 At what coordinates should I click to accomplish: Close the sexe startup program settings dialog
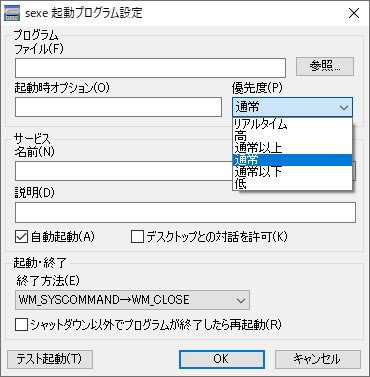tap(354, 13)
